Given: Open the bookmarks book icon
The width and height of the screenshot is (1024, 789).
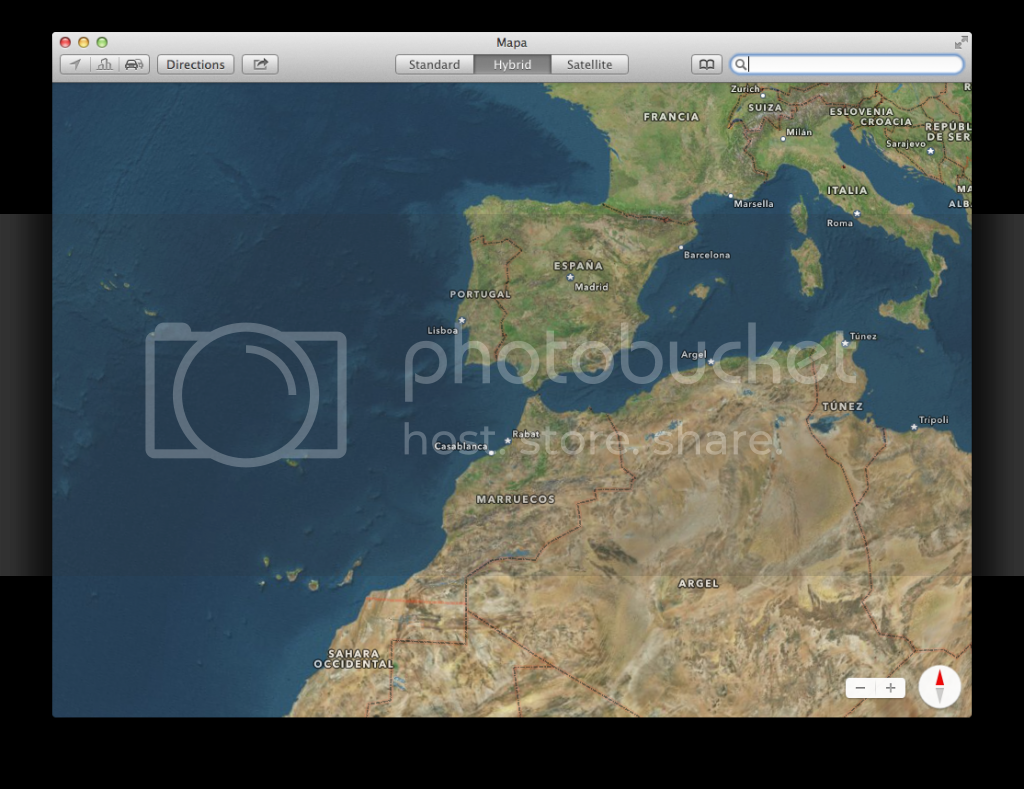Looking at the screenshot, I should (x=707, y=64).
